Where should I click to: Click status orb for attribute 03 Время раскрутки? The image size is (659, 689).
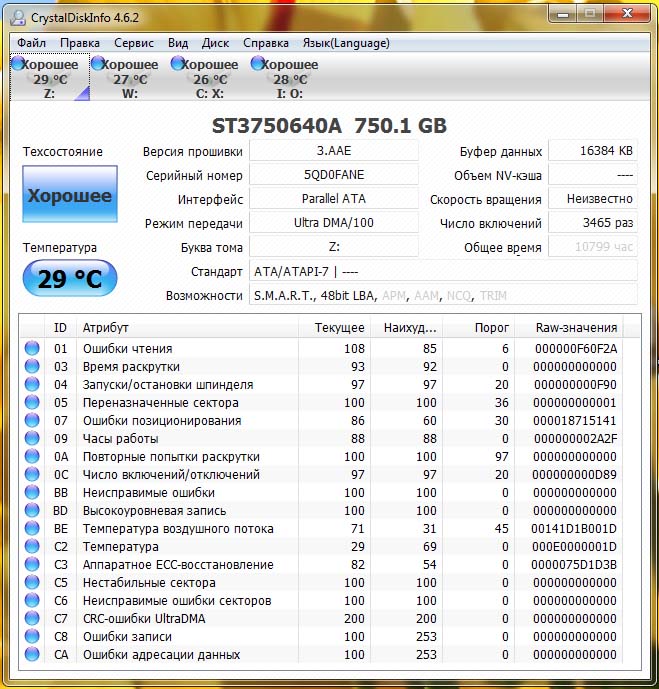(32, 366)
